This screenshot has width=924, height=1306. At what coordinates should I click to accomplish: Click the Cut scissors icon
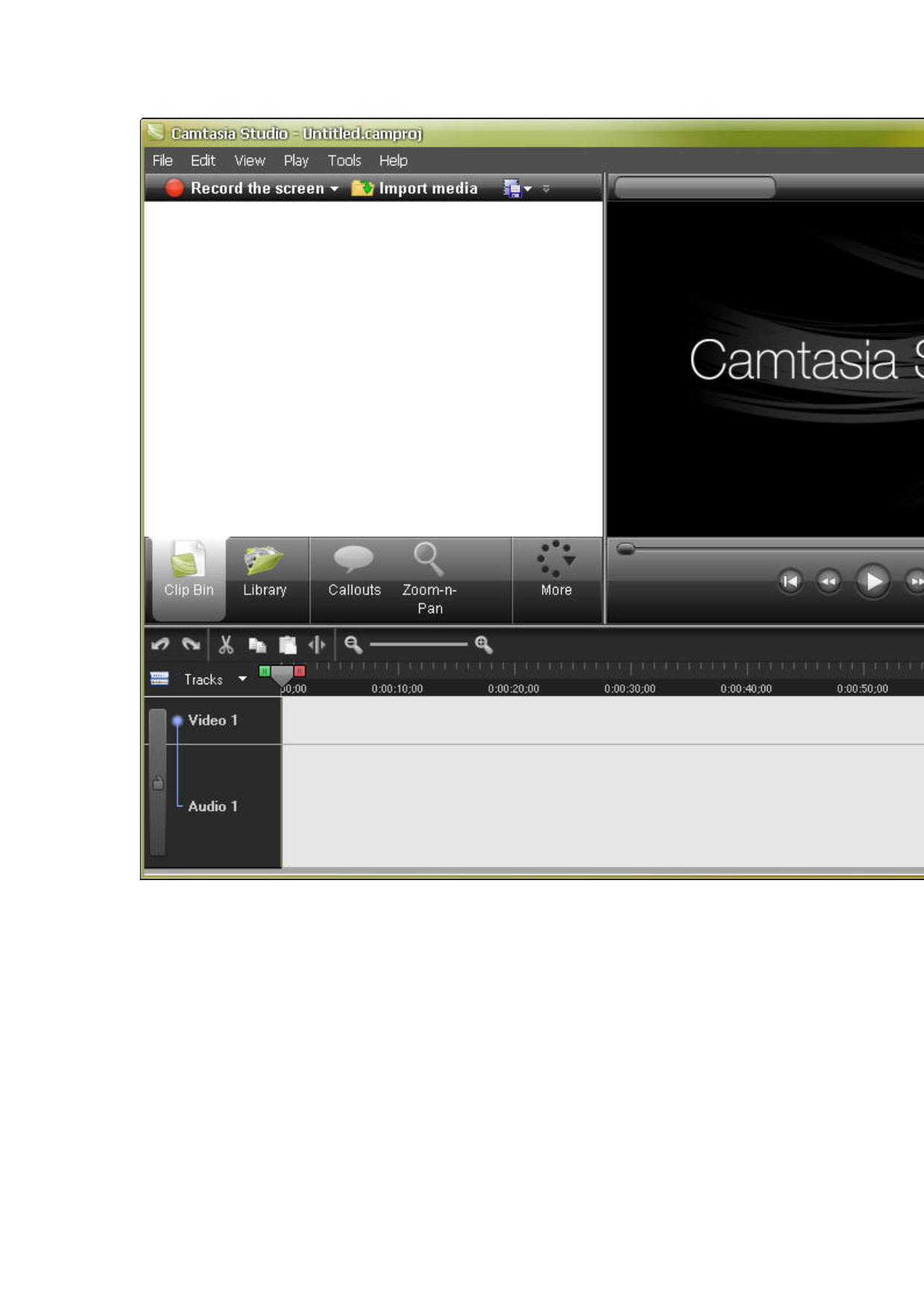click(226, 645)
